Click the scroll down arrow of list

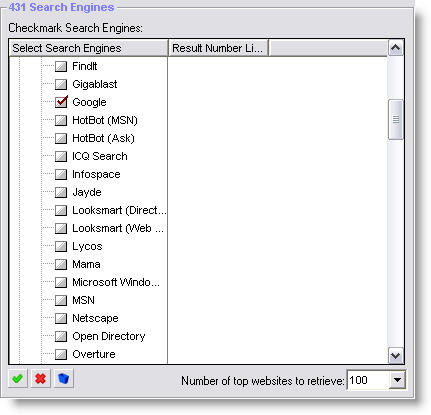(x=396, y=355)
